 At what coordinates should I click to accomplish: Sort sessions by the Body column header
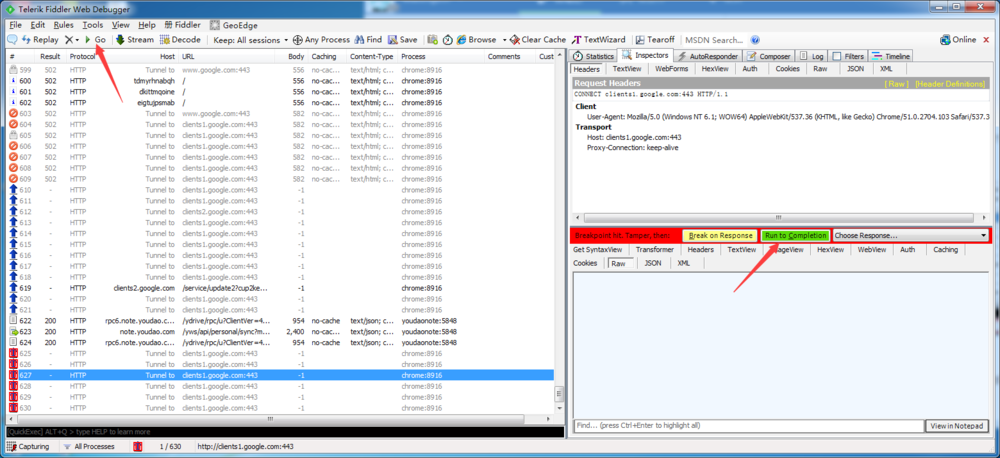[x=297, y=57]
